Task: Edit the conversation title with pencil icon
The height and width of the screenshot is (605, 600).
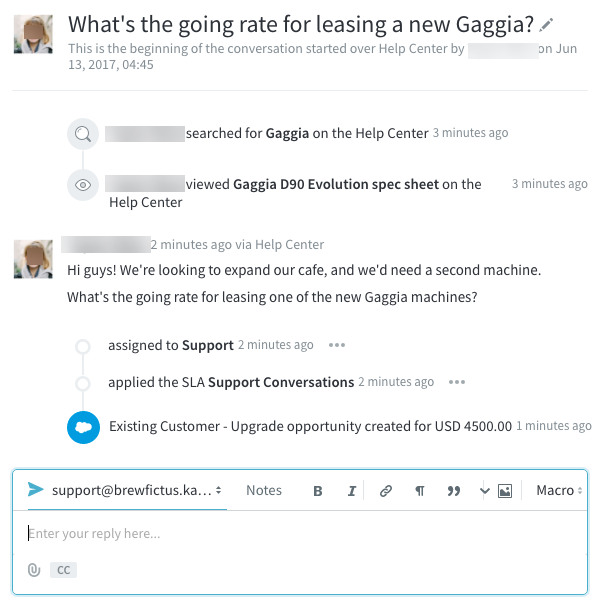Action: [545, 24]
